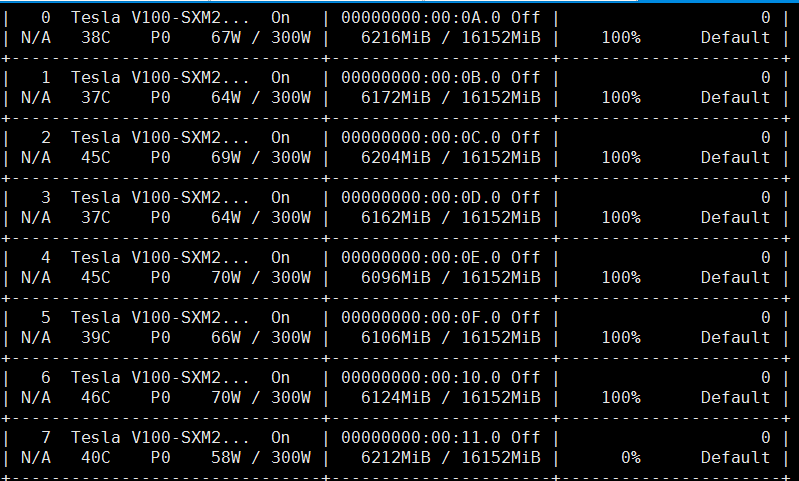The height and width of the screenshot is (481, 799).
Task: Click memory usage 6162MiB
Action: click(395, 218)
